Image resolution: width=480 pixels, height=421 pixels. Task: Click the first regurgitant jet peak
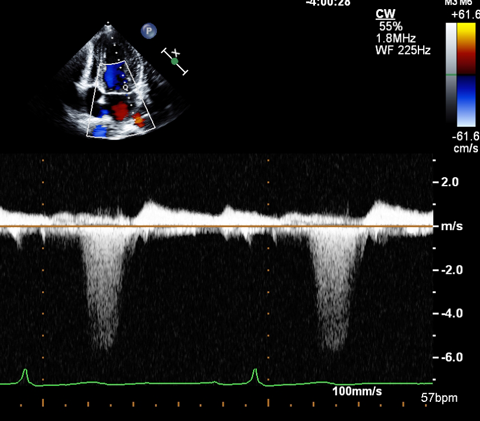coord(106,347)
